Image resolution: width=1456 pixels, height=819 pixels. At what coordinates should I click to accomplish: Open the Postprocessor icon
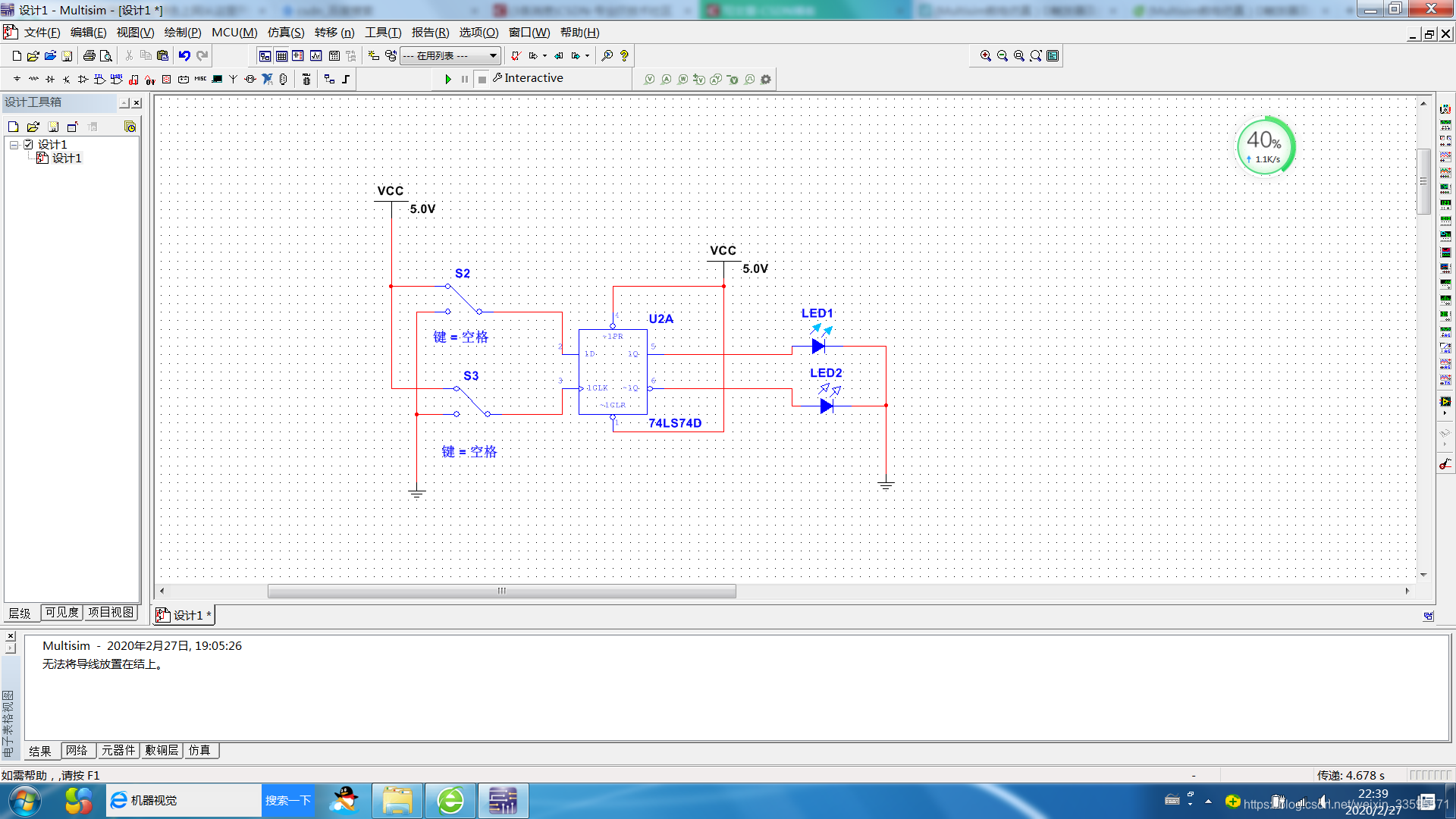(334, 56)
